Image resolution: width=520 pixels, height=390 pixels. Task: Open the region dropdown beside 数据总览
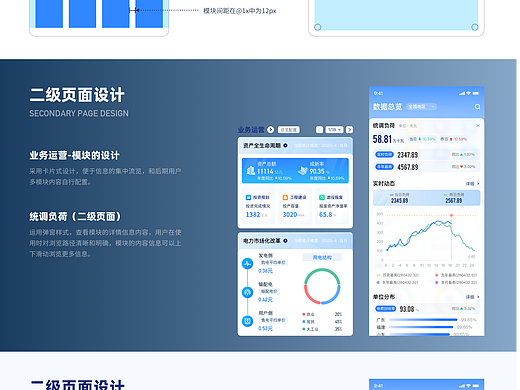[422, 107]
